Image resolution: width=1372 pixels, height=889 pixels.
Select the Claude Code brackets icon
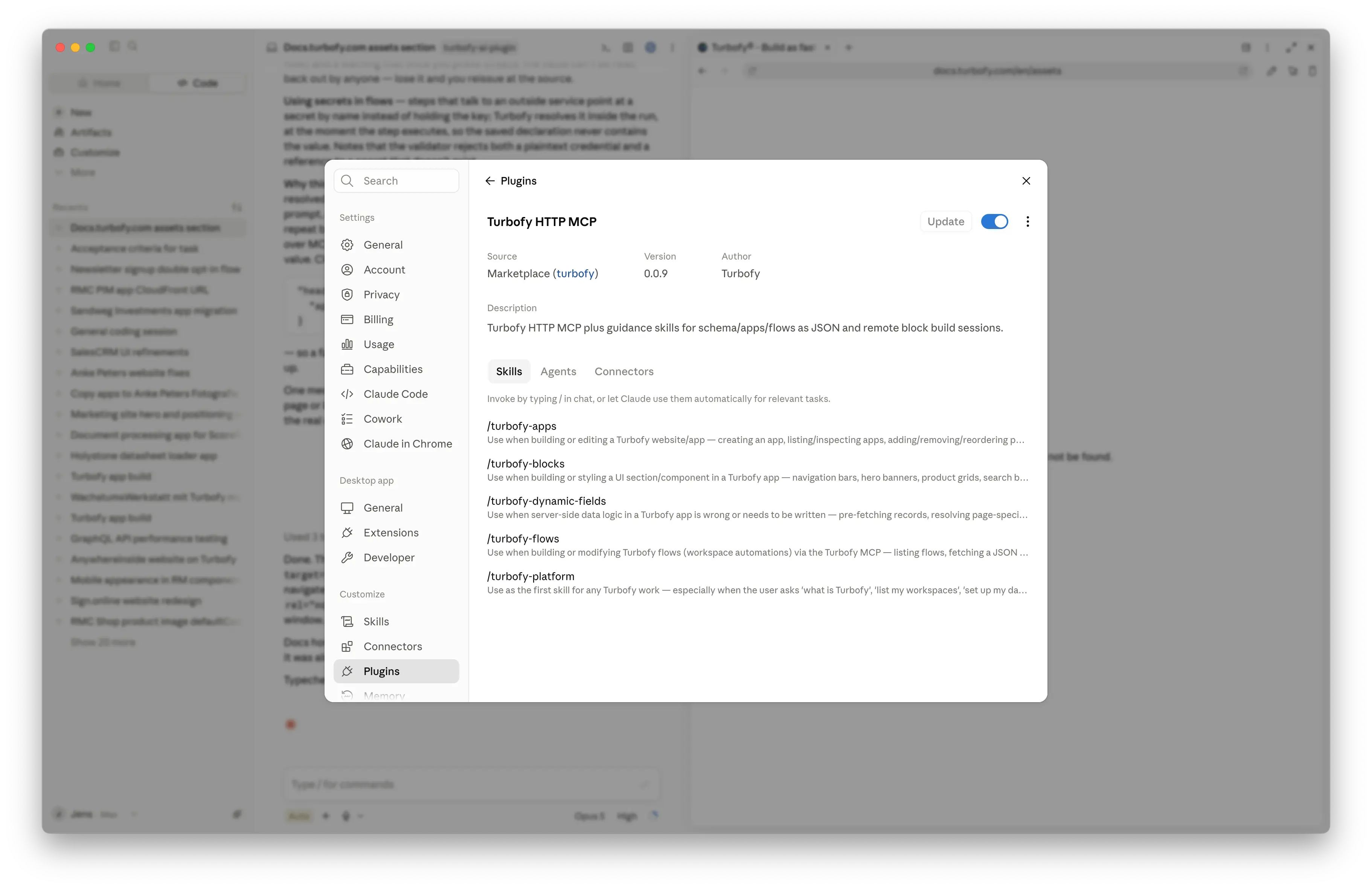click(347, 393)
